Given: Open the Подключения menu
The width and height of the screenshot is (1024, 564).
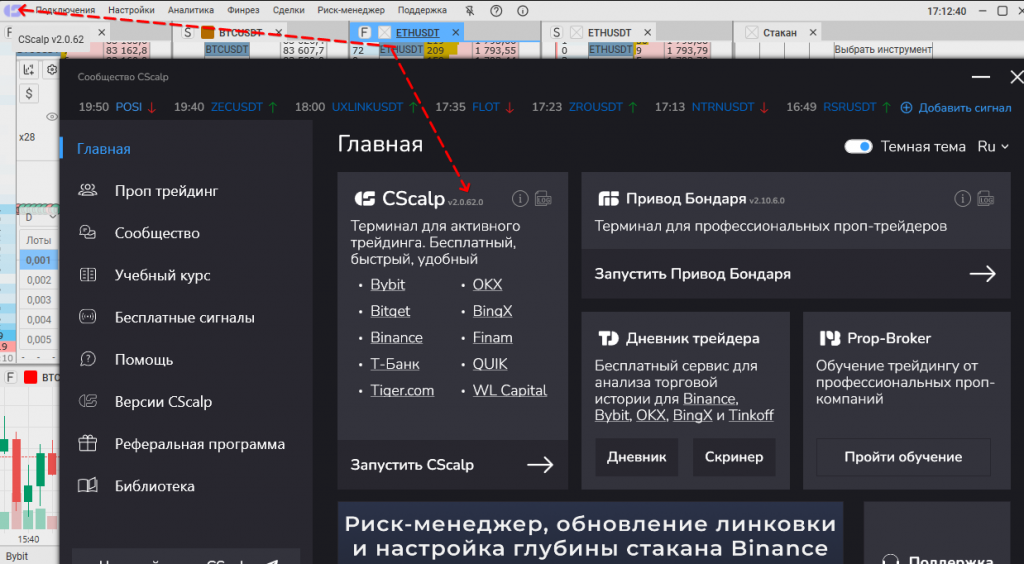Looking at the screenshot, I should [65, 10].
